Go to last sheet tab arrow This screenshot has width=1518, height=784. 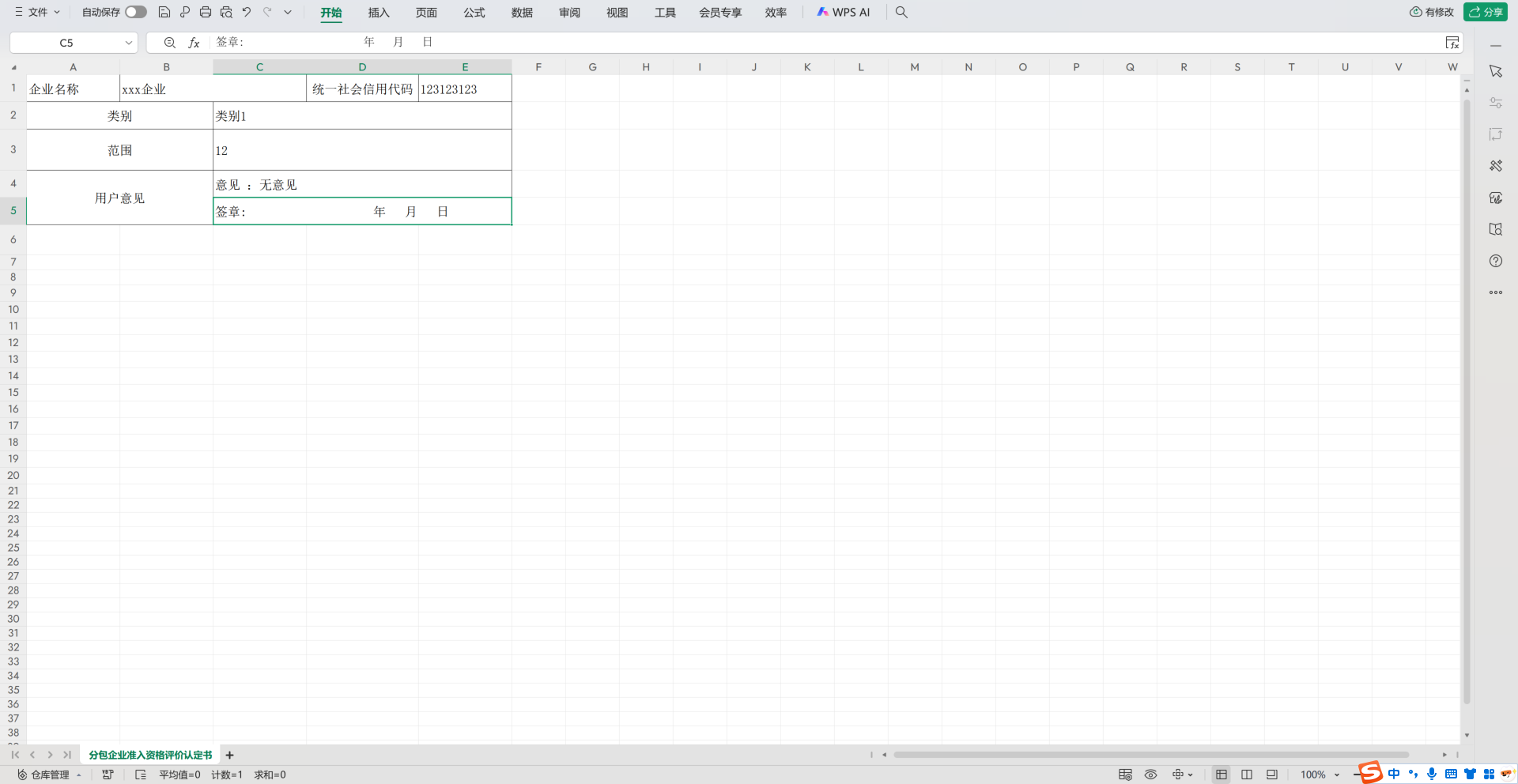pos(67,755)
